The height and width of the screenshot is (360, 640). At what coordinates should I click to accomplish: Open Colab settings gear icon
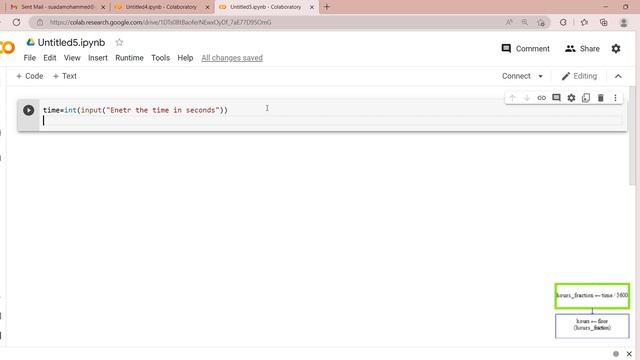pos(616,49)
